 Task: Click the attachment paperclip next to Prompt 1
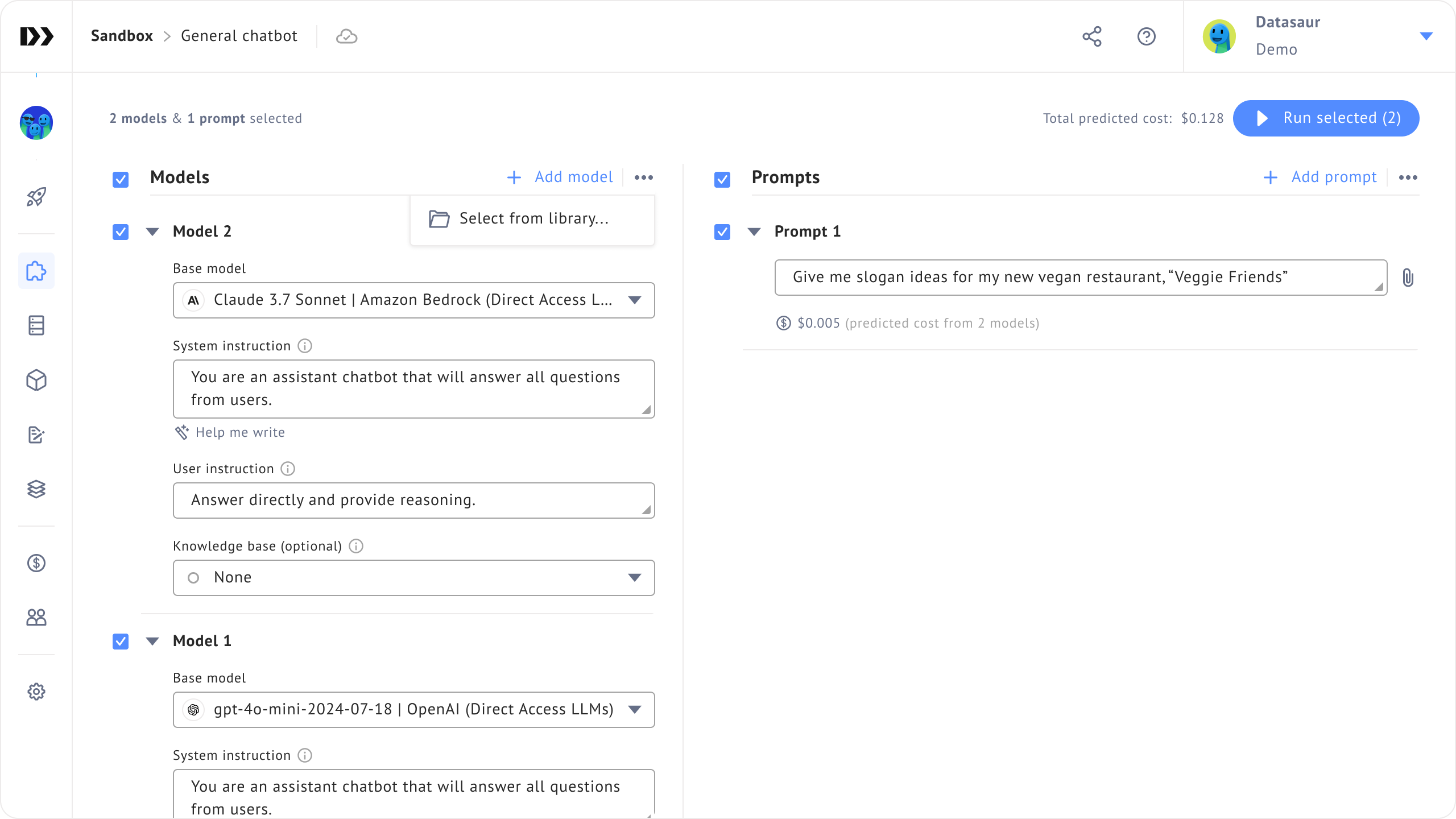(x=1408, y=278)
